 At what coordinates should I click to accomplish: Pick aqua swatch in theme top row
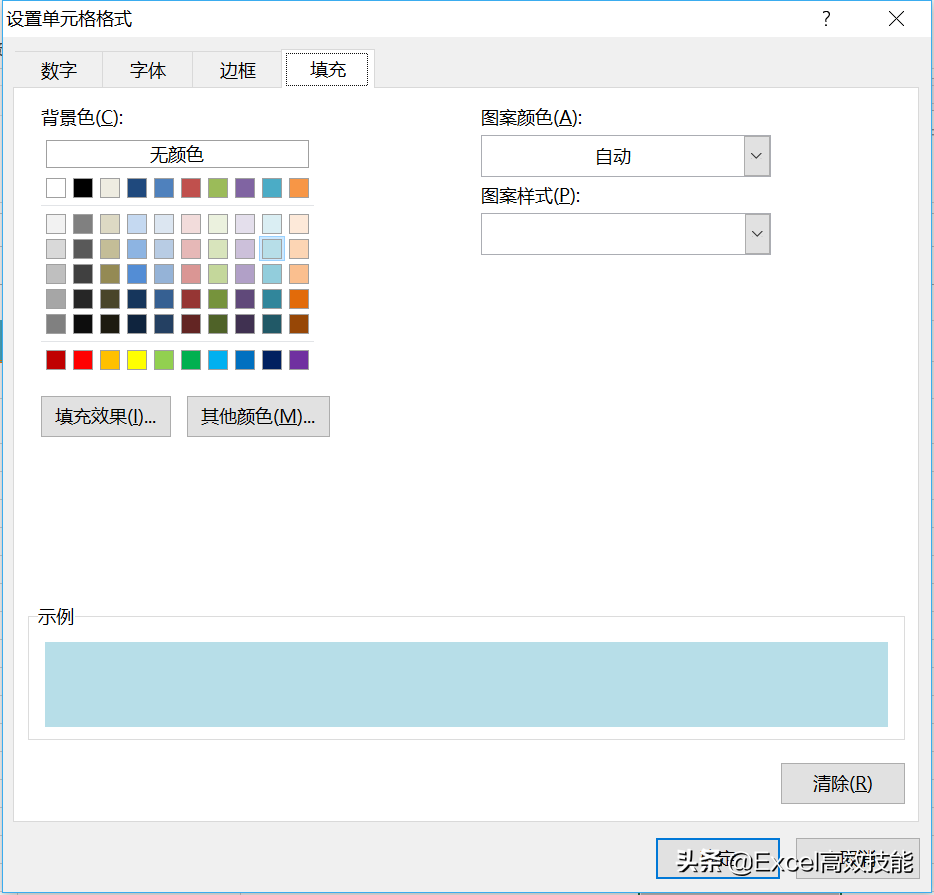(272, 188)
